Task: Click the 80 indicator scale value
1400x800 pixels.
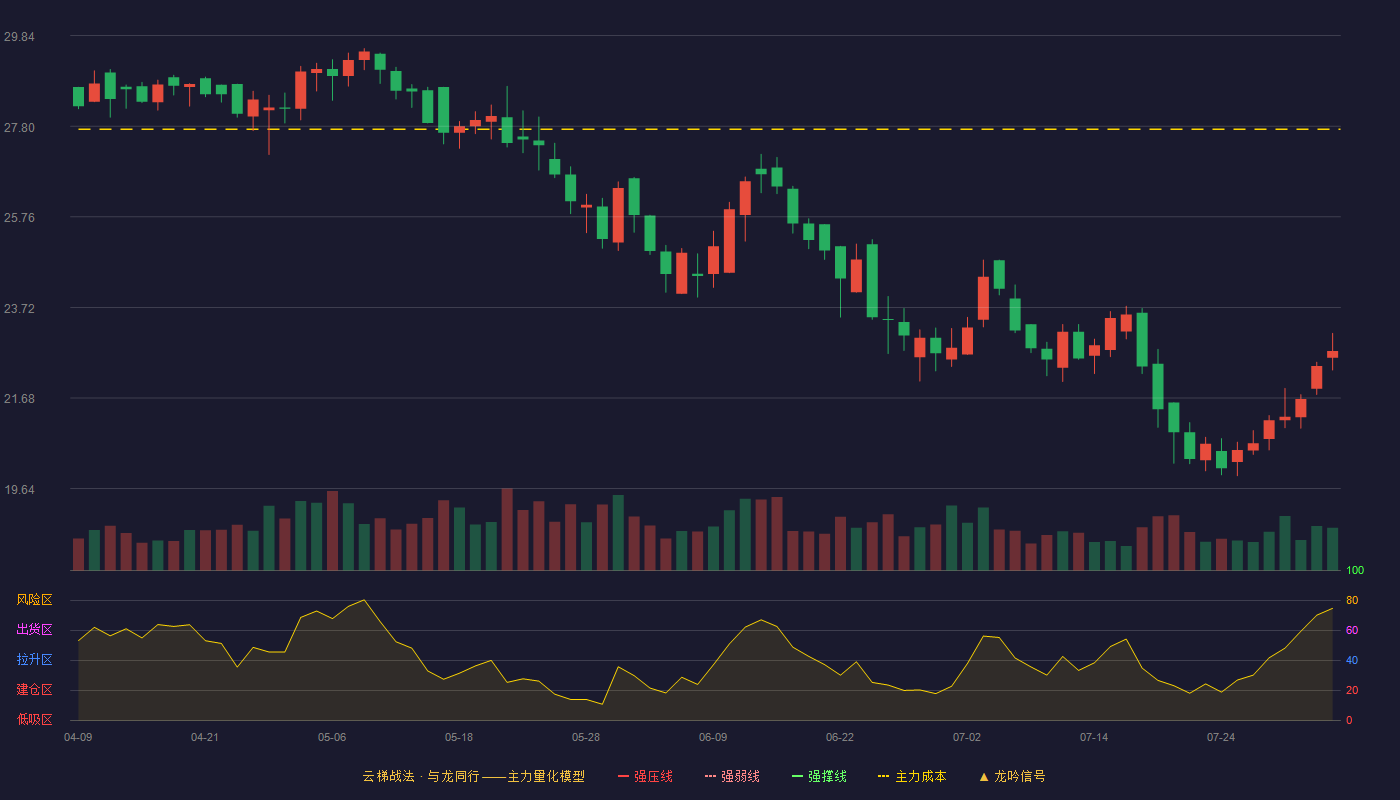Action: coord(1352,600)
